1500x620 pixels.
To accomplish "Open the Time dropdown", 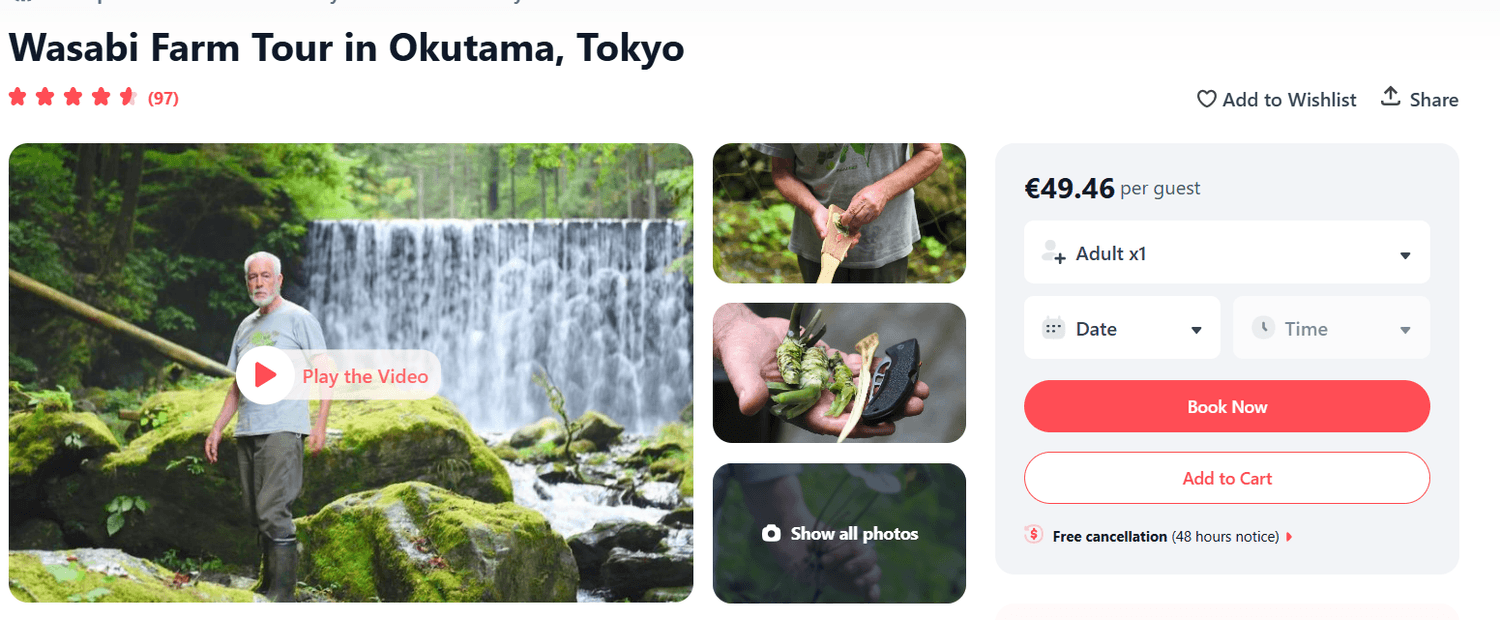I will [x=1404, y=330].
